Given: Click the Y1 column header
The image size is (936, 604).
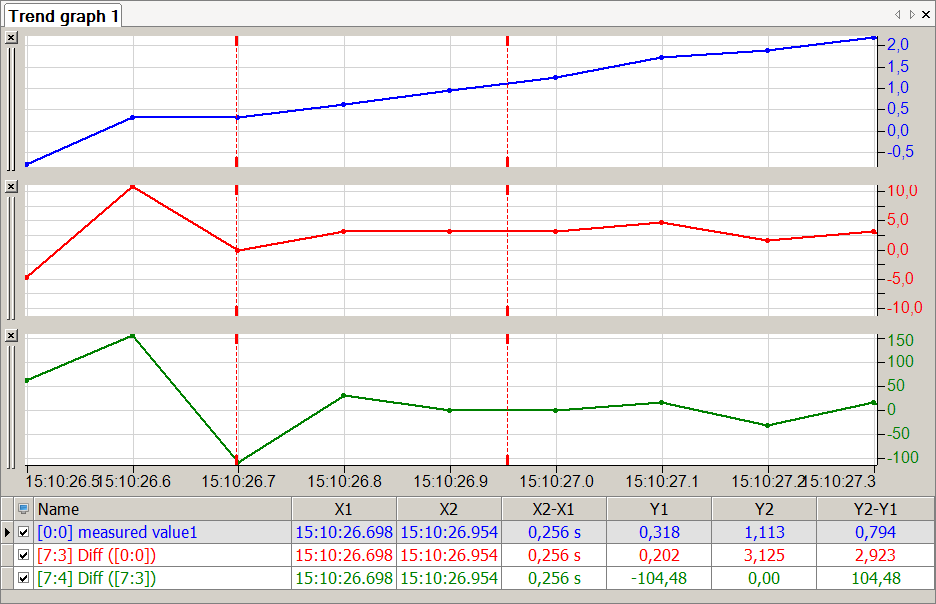Looking at the screenshot, I should point(659,509).
